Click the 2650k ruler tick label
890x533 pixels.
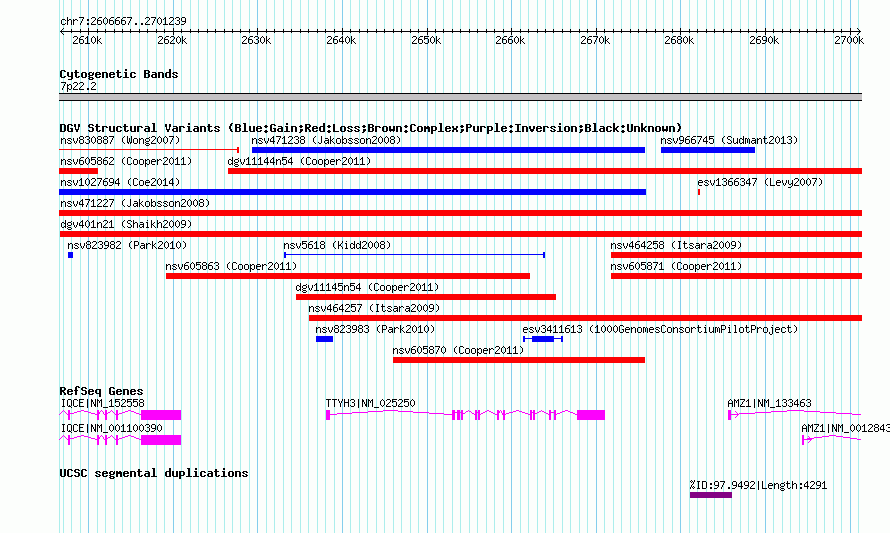(x=426, y=40)
